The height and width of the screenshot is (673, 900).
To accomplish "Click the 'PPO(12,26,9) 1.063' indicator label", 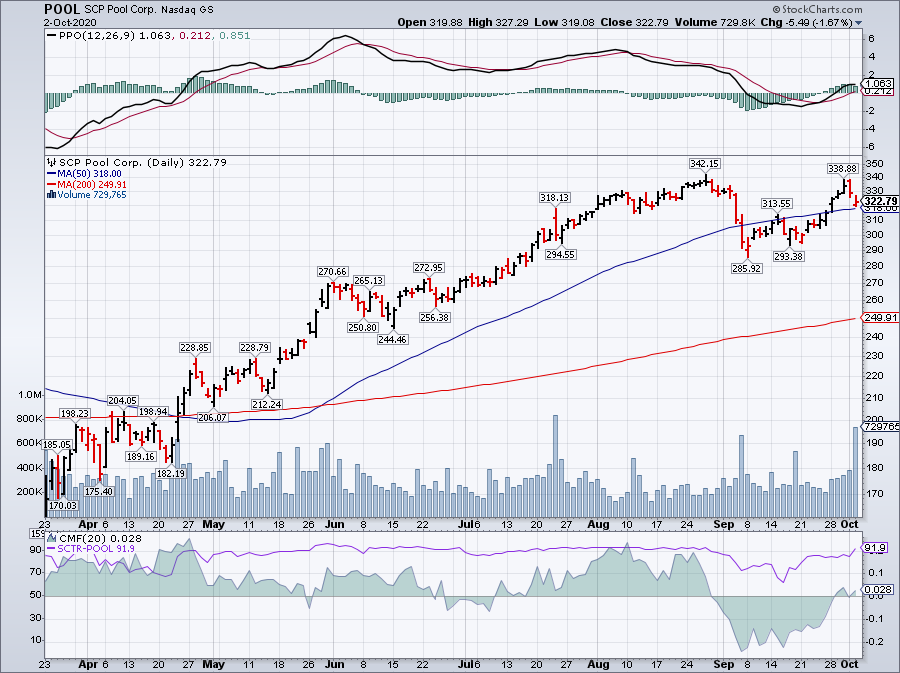I will tap(115, 36).
